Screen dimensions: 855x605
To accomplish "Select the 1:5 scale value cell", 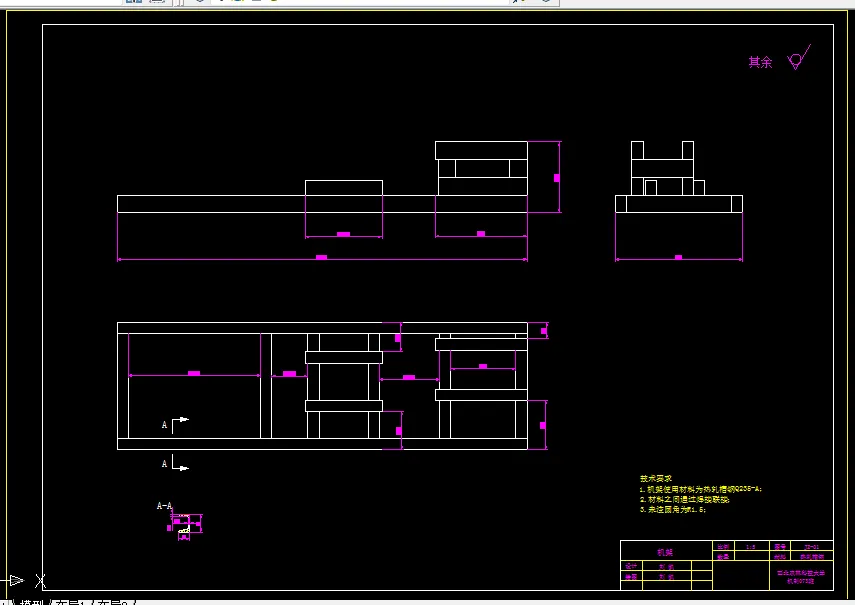I will (x=751, y=546).
